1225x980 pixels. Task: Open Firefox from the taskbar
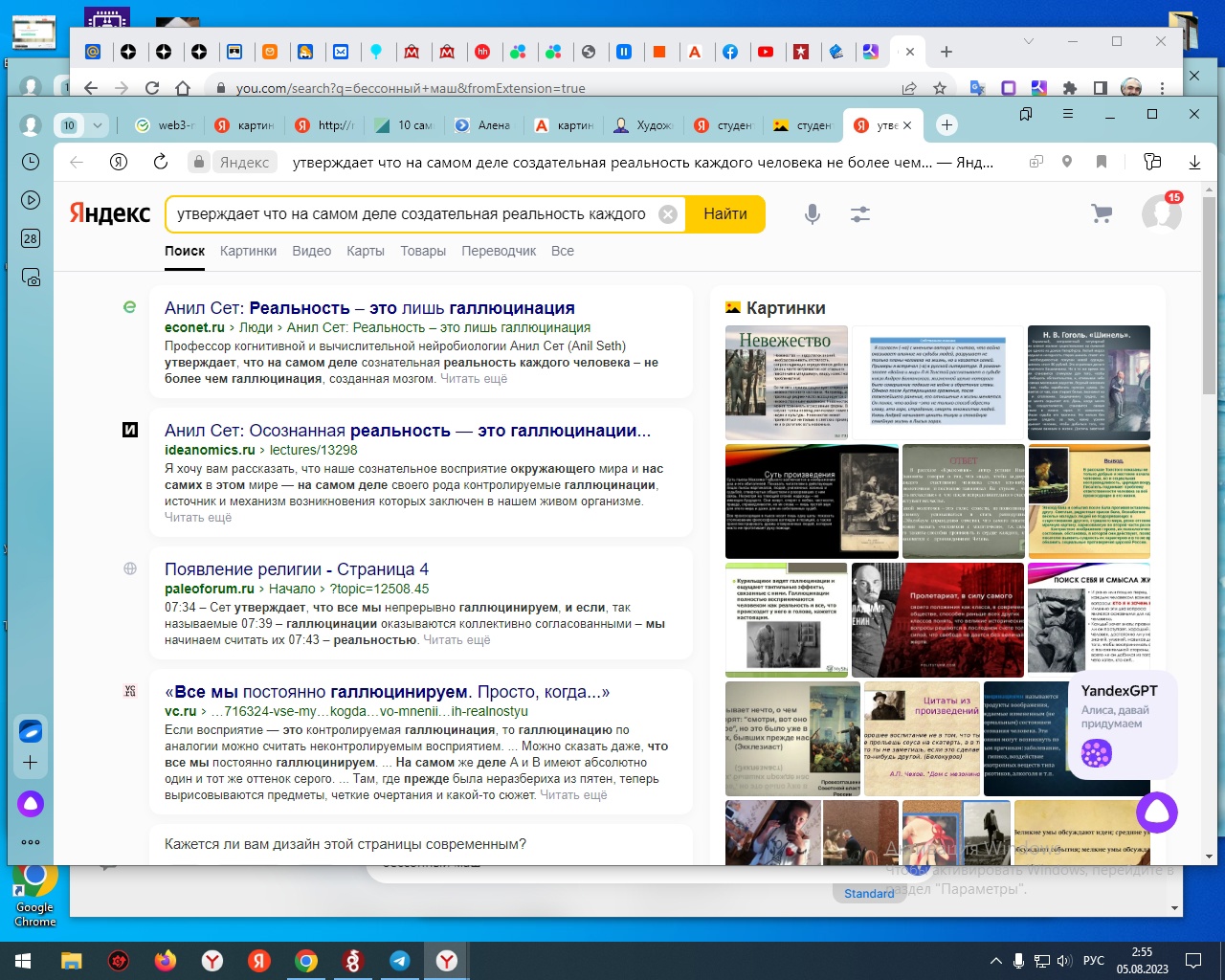click(x=166, y=961)
